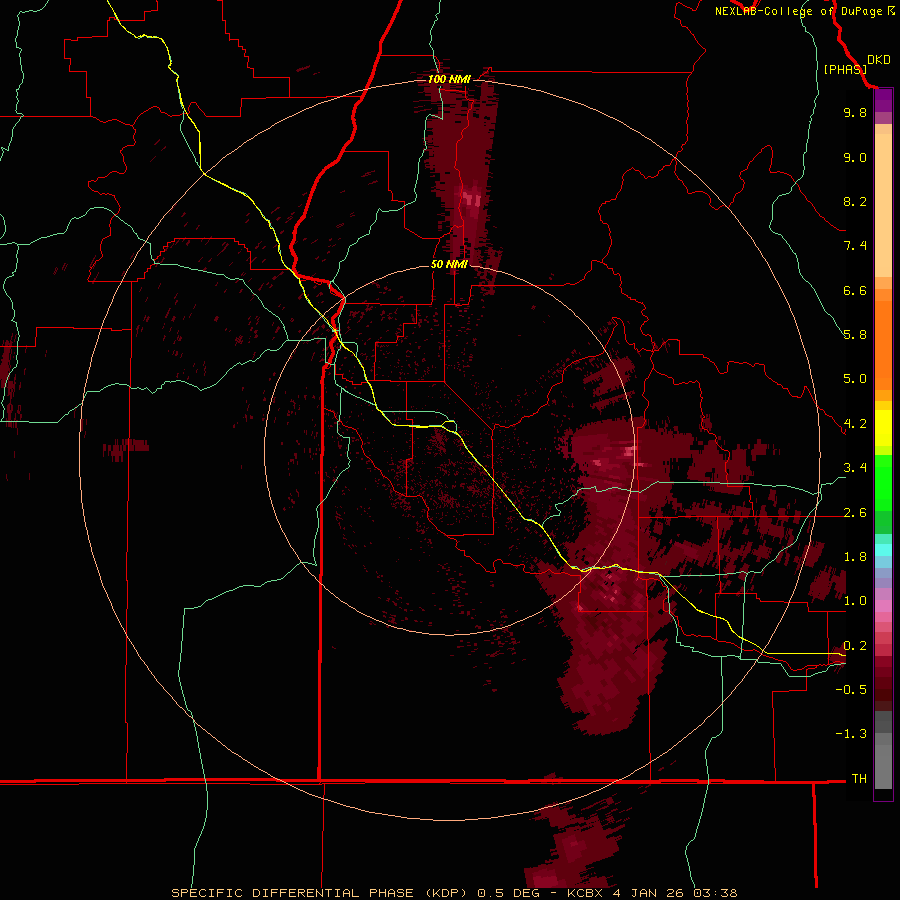Click the 6.6 legend value
Image resolution: width=900 pixels, height=900 pixels.
(855, 290)
